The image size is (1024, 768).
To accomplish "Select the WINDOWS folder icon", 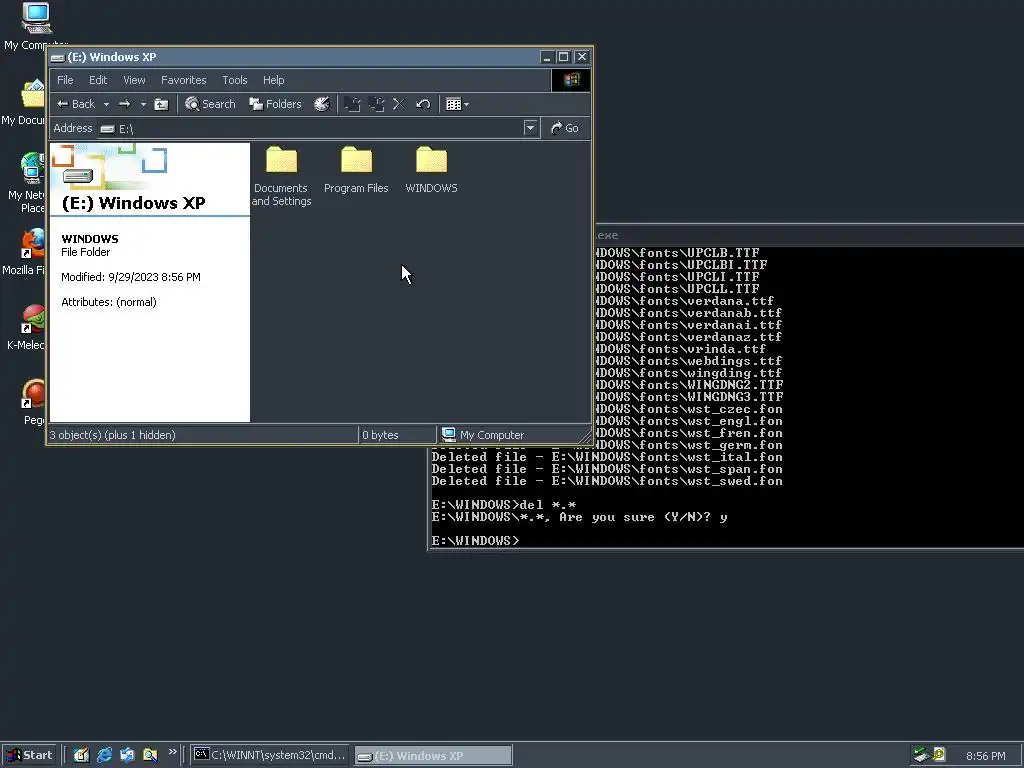I will (x=431, y=160).
